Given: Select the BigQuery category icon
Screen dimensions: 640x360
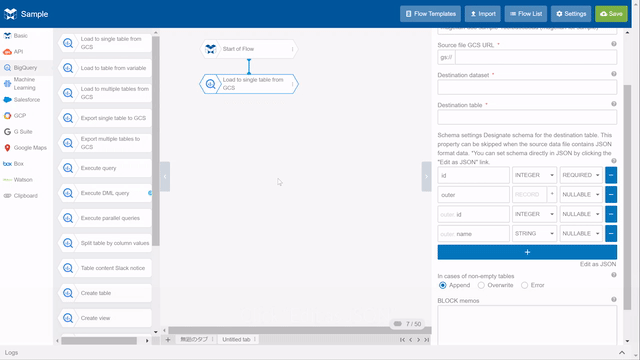Looking at the screenshot, I should click(x=7, y=68).
